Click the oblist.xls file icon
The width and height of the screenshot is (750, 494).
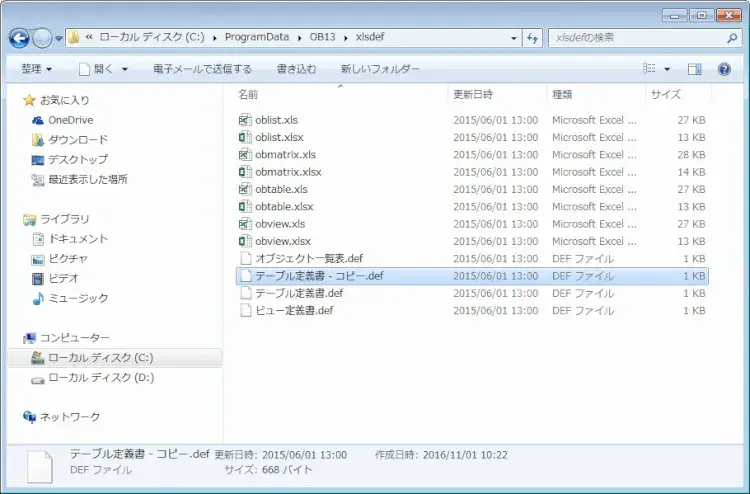245,120
